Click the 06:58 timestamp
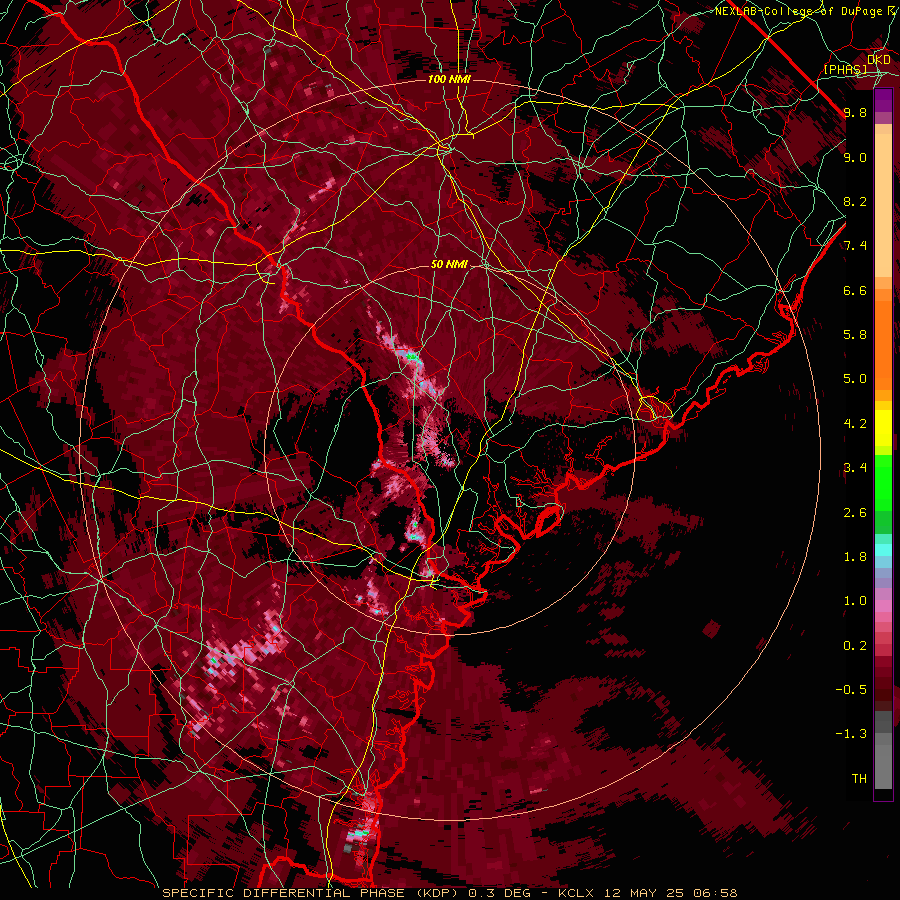This screenshot has height=900, width=900. tap(713, 893)
